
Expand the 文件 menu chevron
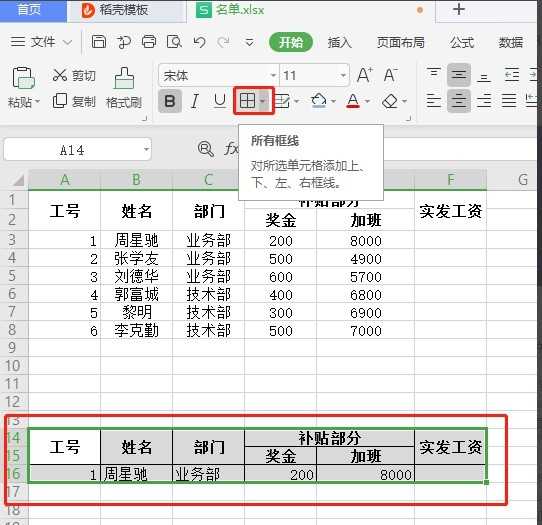[67, 43]
